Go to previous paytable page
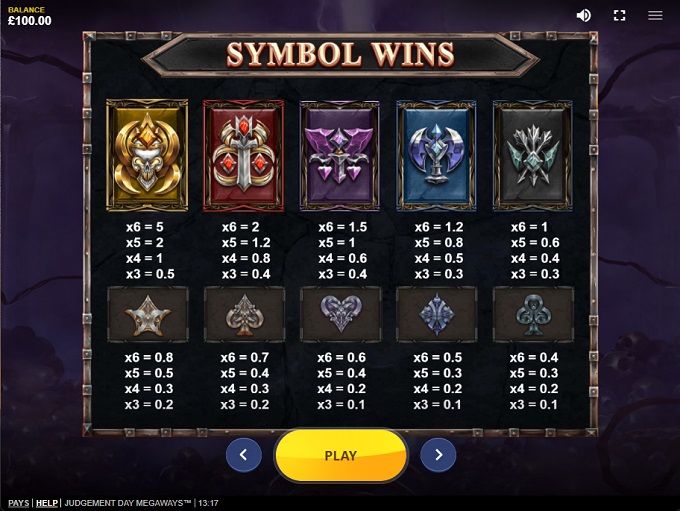680x511 pixels. pos(244,455)
